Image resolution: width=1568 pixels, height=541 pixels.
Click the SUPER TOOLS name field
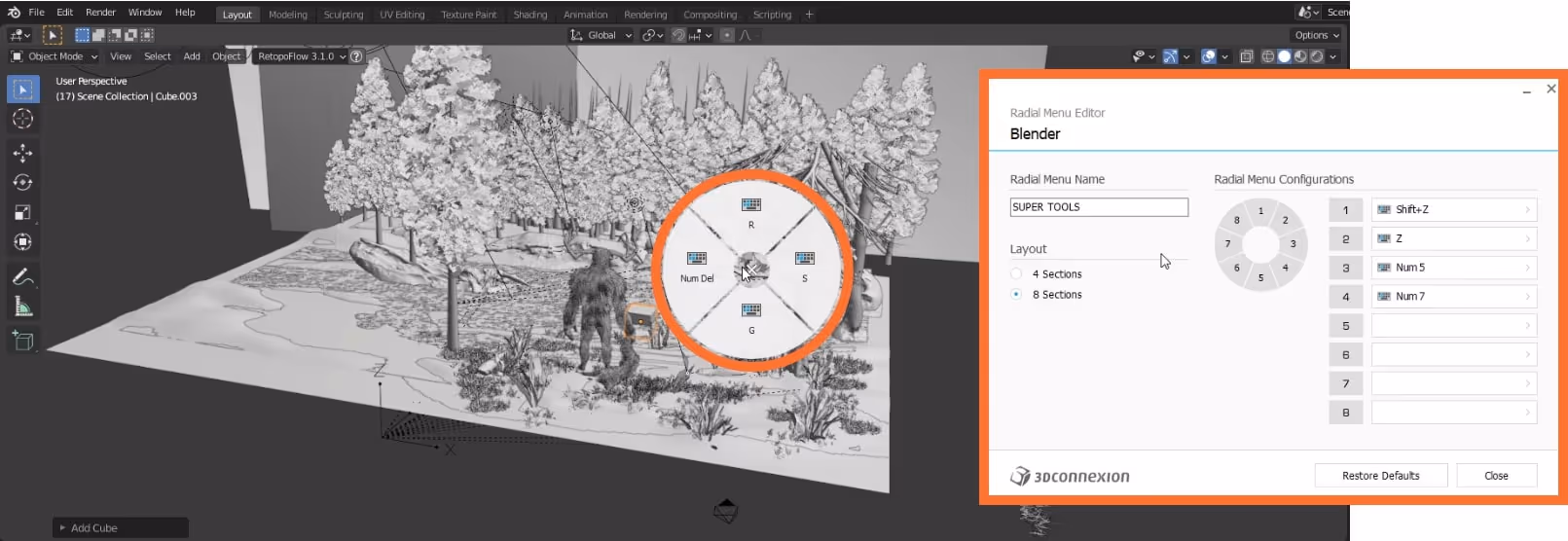tap(1099, 207)
